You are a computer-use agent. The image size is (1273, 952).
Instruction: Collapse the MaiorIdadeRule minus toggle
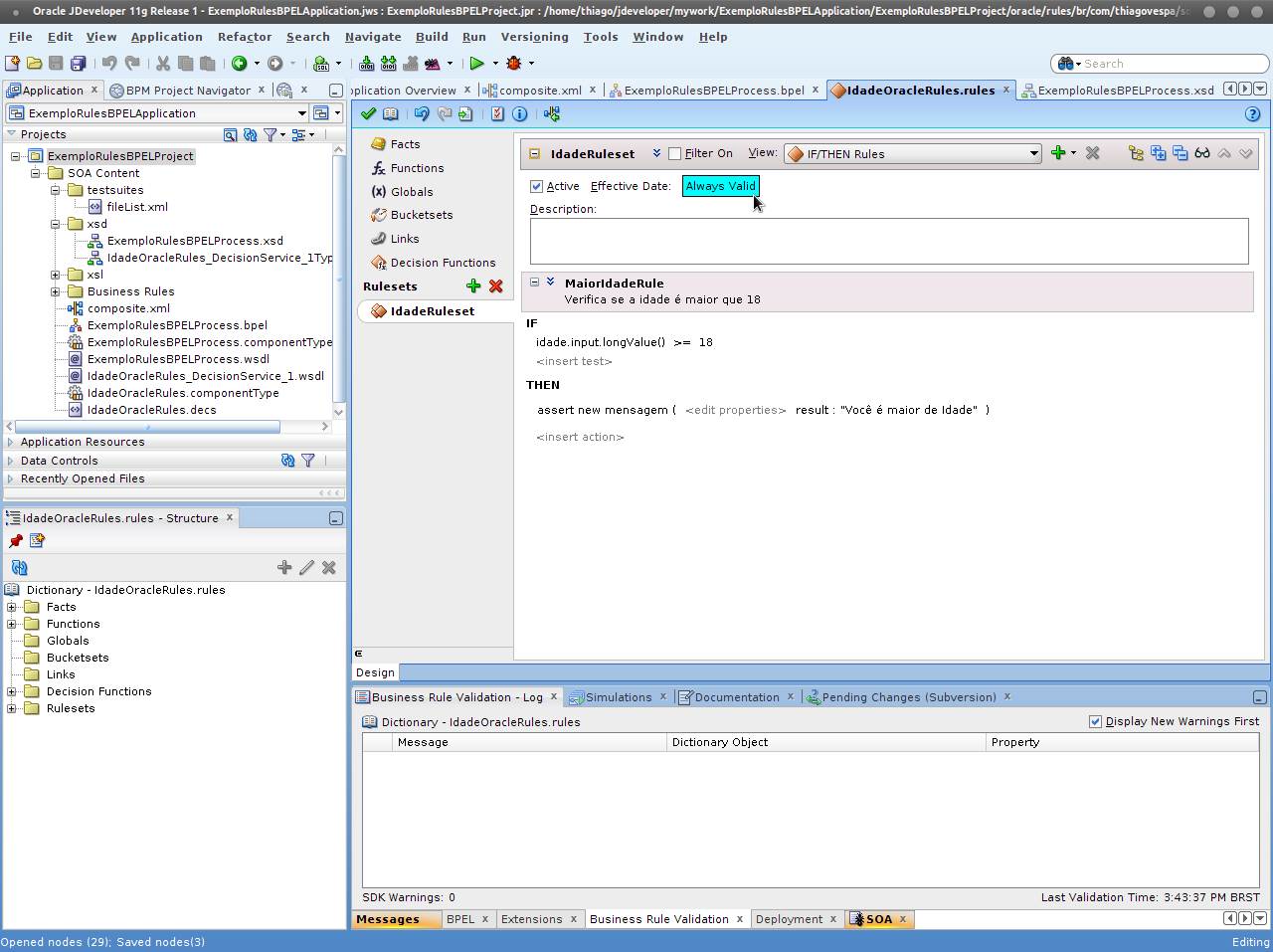534,283
